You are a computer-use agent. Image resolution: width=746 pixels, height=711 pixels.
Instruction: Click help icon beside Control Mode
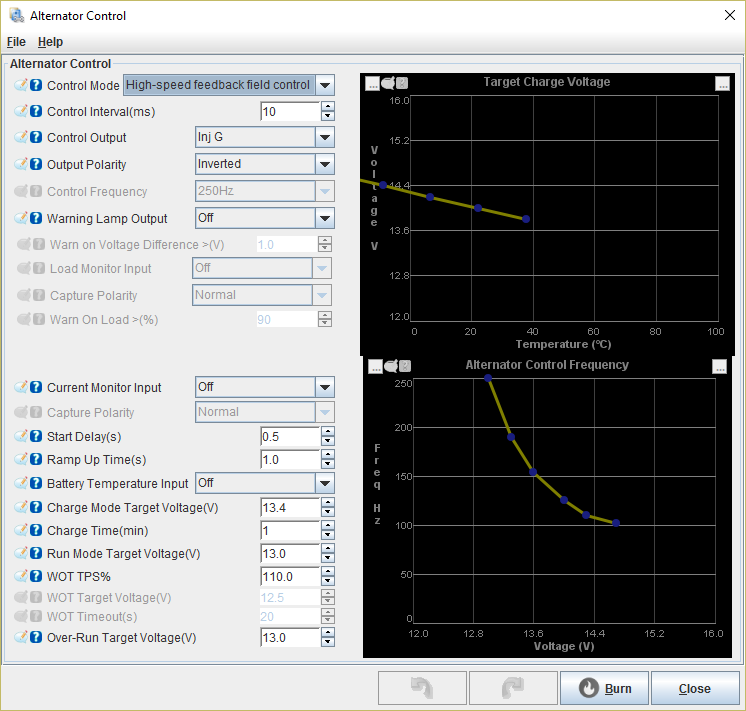pyautogui.click(x=36, y=86)
